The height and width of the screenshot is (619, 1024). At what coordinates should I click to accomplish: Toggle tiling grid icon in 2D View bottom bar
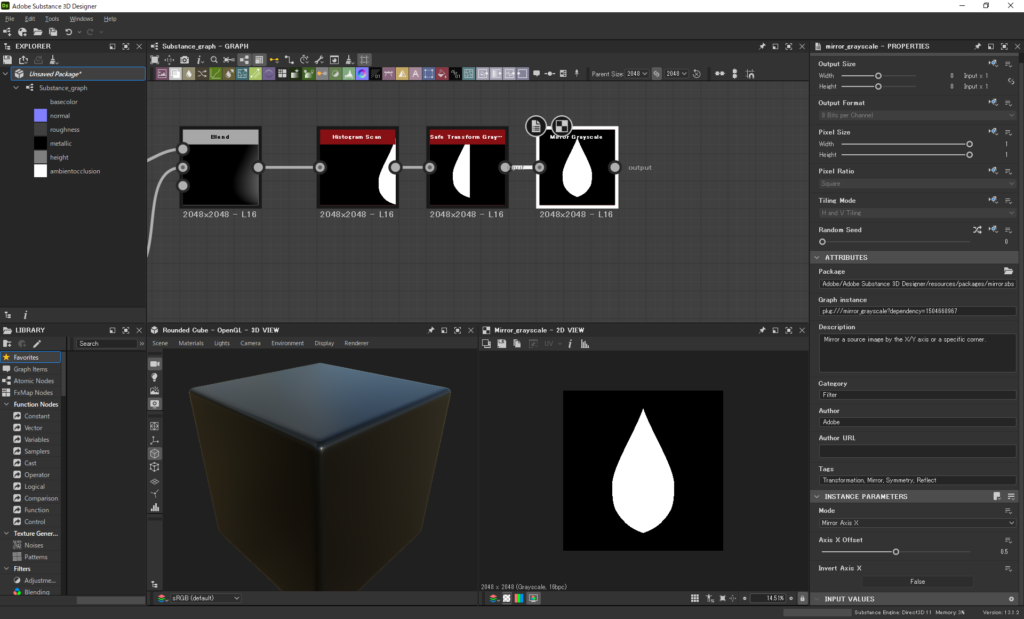pos(695,598)
